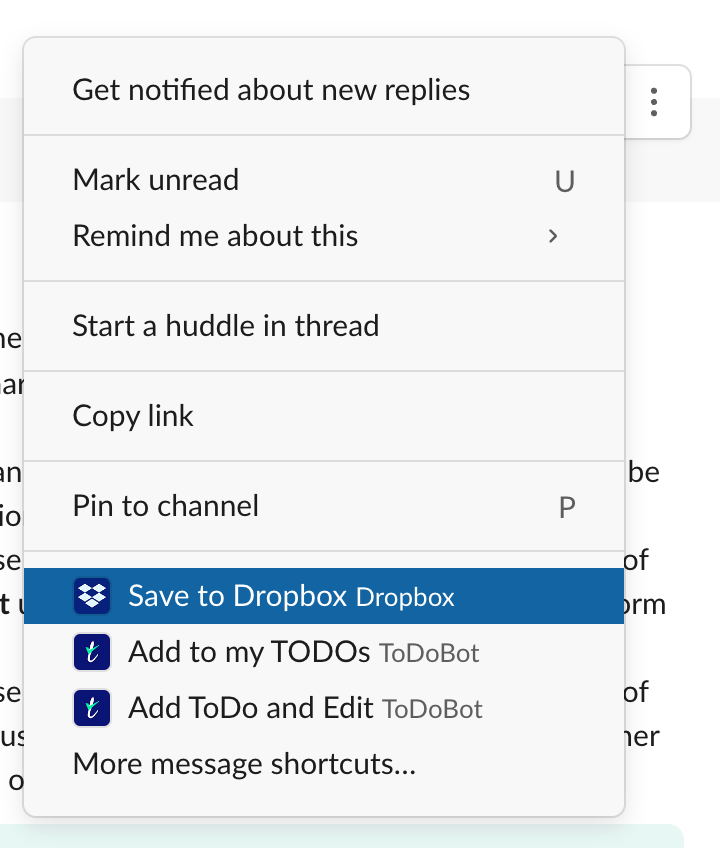Click the ToDoBot icon beside Add to my TODOs
Screen dimensions: 720x848
click(x=91, y=651)
